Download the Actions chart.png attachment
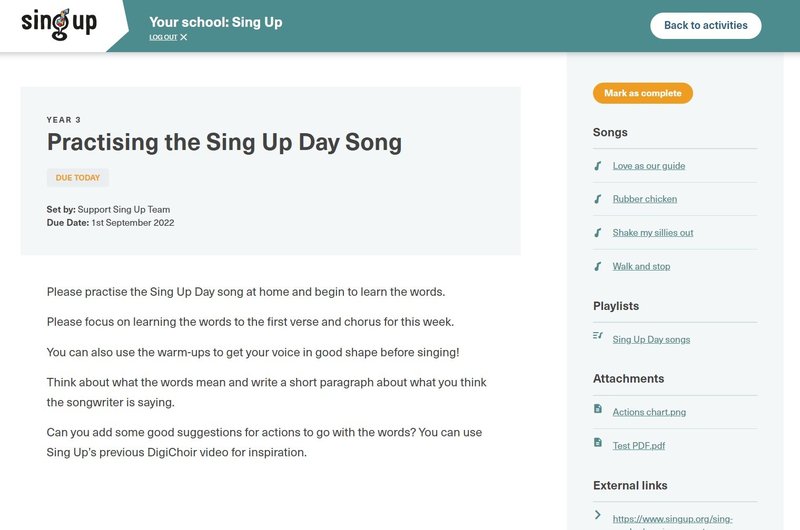 pyautogui.click(x=649, y=412)
